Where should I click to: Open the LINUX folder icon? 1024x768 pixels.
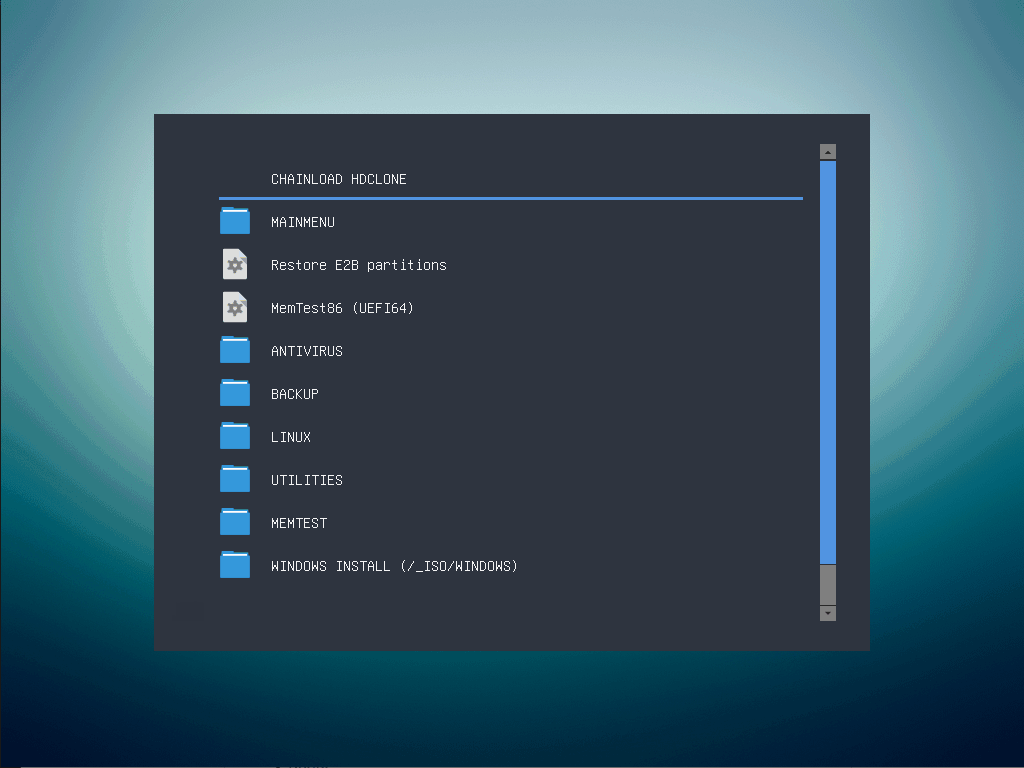[x=234, y=436]
